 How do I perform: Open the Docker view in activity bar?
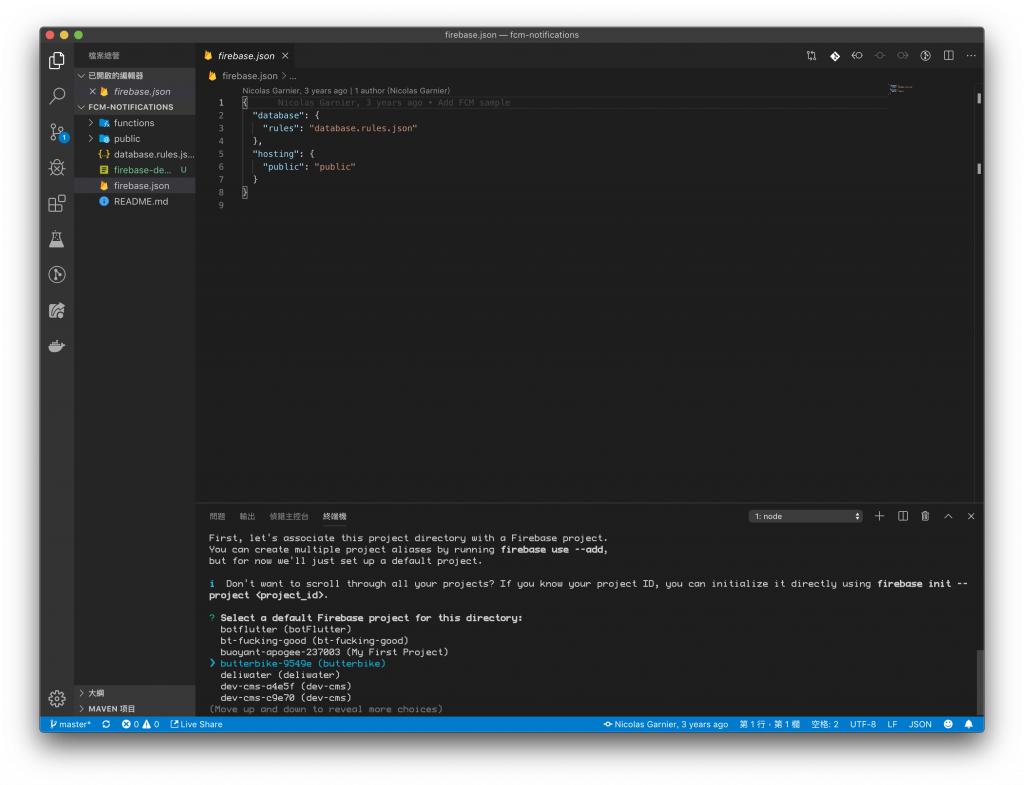(x=57, y=346)
